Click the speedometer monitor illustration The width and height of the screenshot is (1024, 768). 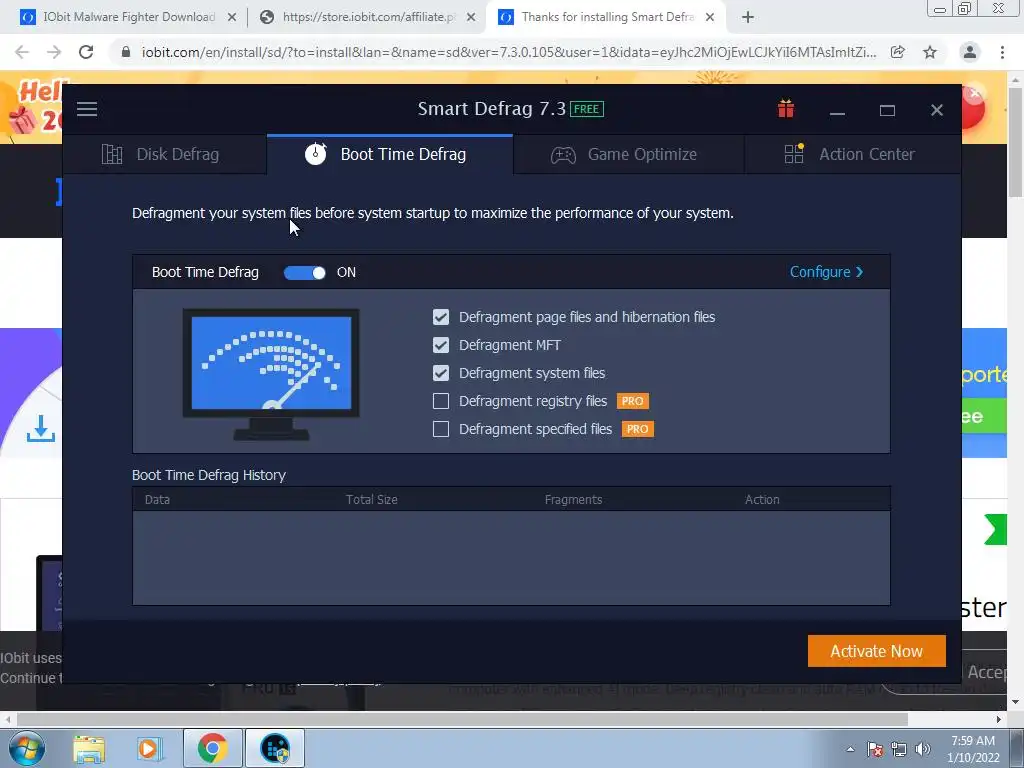tap(271, 374)
